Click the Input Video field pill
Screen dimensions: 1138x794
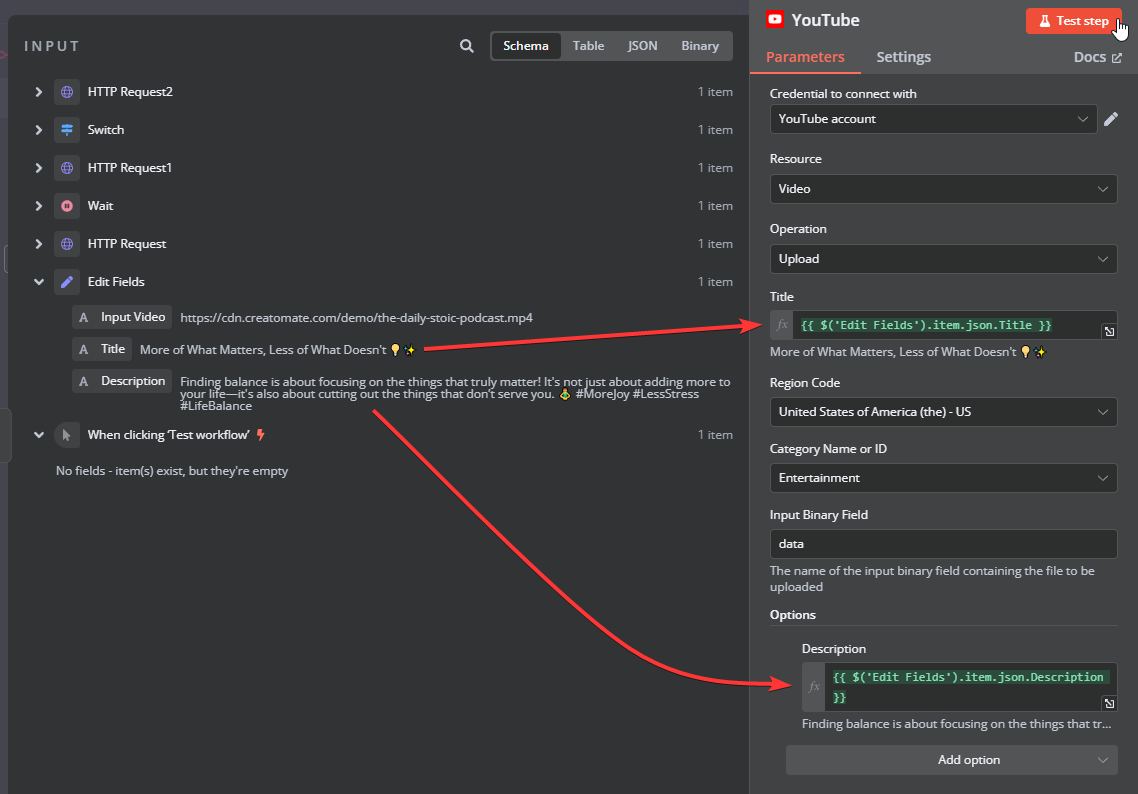pos(122,317)
